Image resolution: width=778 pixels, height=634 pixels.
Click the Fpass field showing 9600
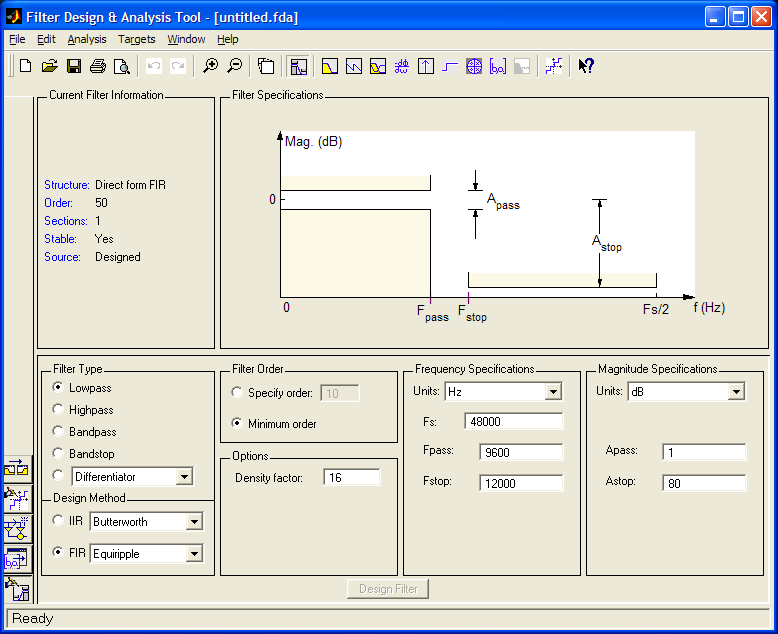pyautogui.click(x=521, y=452)
